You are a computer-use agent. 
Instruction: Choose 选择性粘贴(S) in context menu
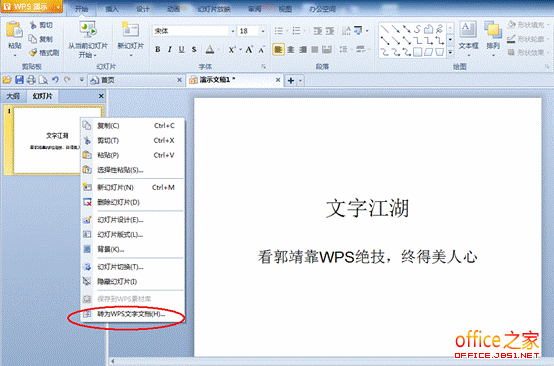pyautogui.click(x=132, y=170)
